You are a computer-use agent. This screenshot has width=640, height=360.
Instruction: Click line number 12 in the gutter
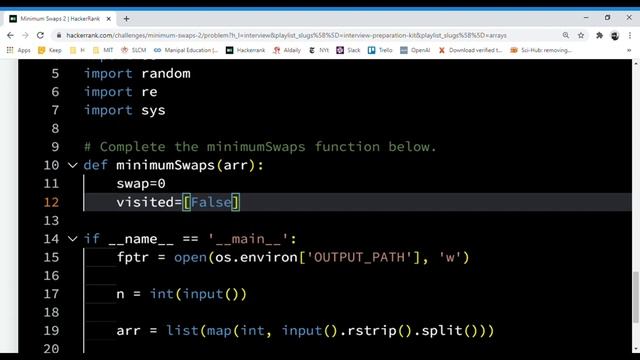(x=51, y=202)
